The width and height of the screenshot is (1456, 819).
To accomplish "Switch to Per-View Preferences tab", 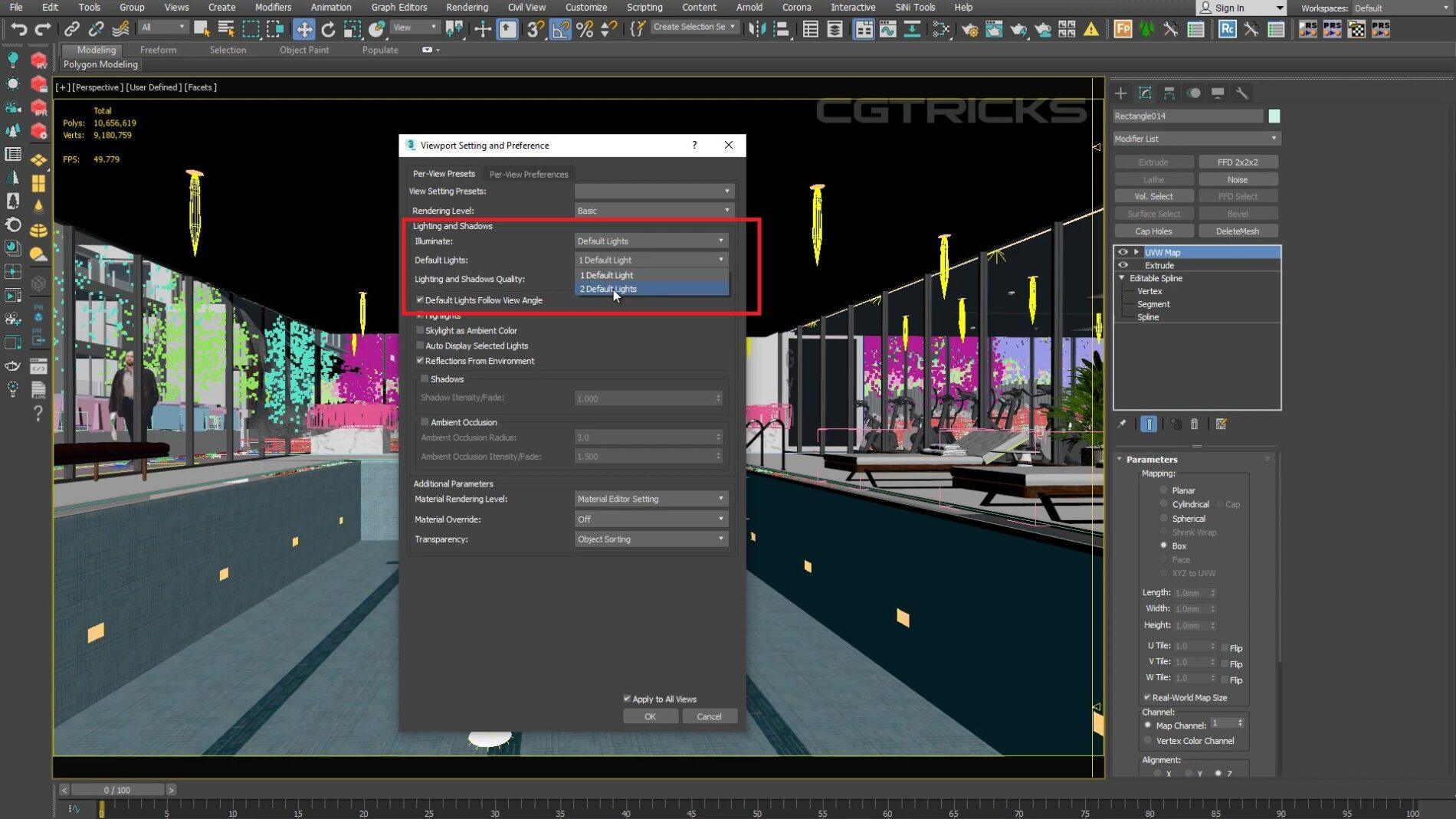I will click(529, 174).
